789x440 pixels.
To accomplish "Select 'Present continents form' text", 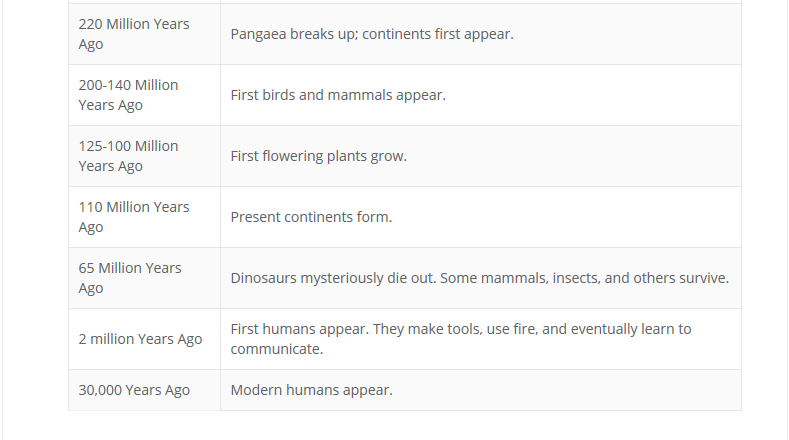I will pyautogui.click(x=311, y=217).
